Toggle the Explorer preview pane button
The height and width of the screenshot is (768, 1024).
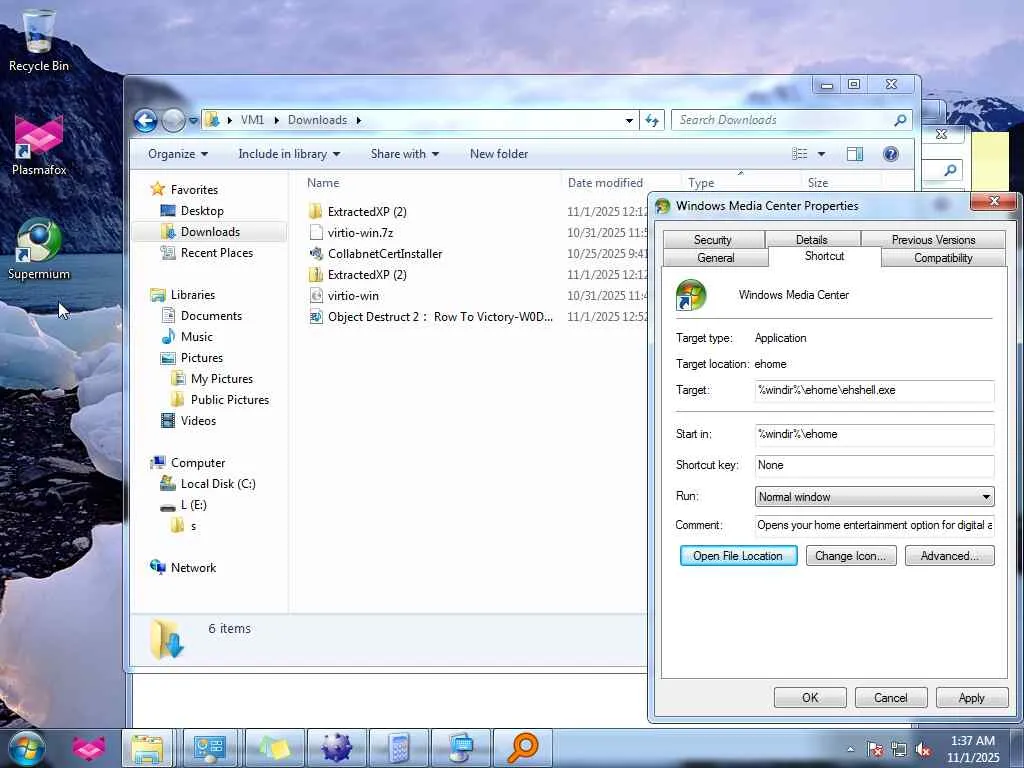pos(854,153)
